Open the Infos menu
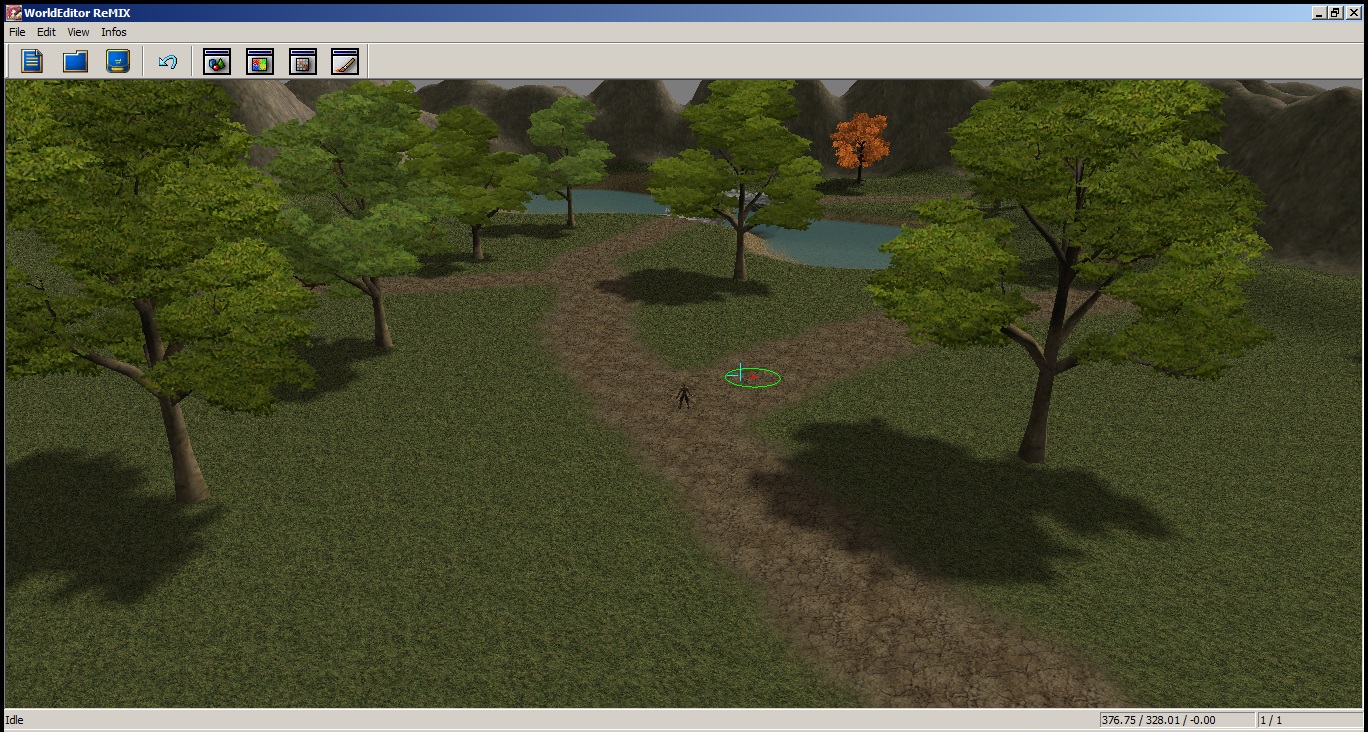 (114, 32)
